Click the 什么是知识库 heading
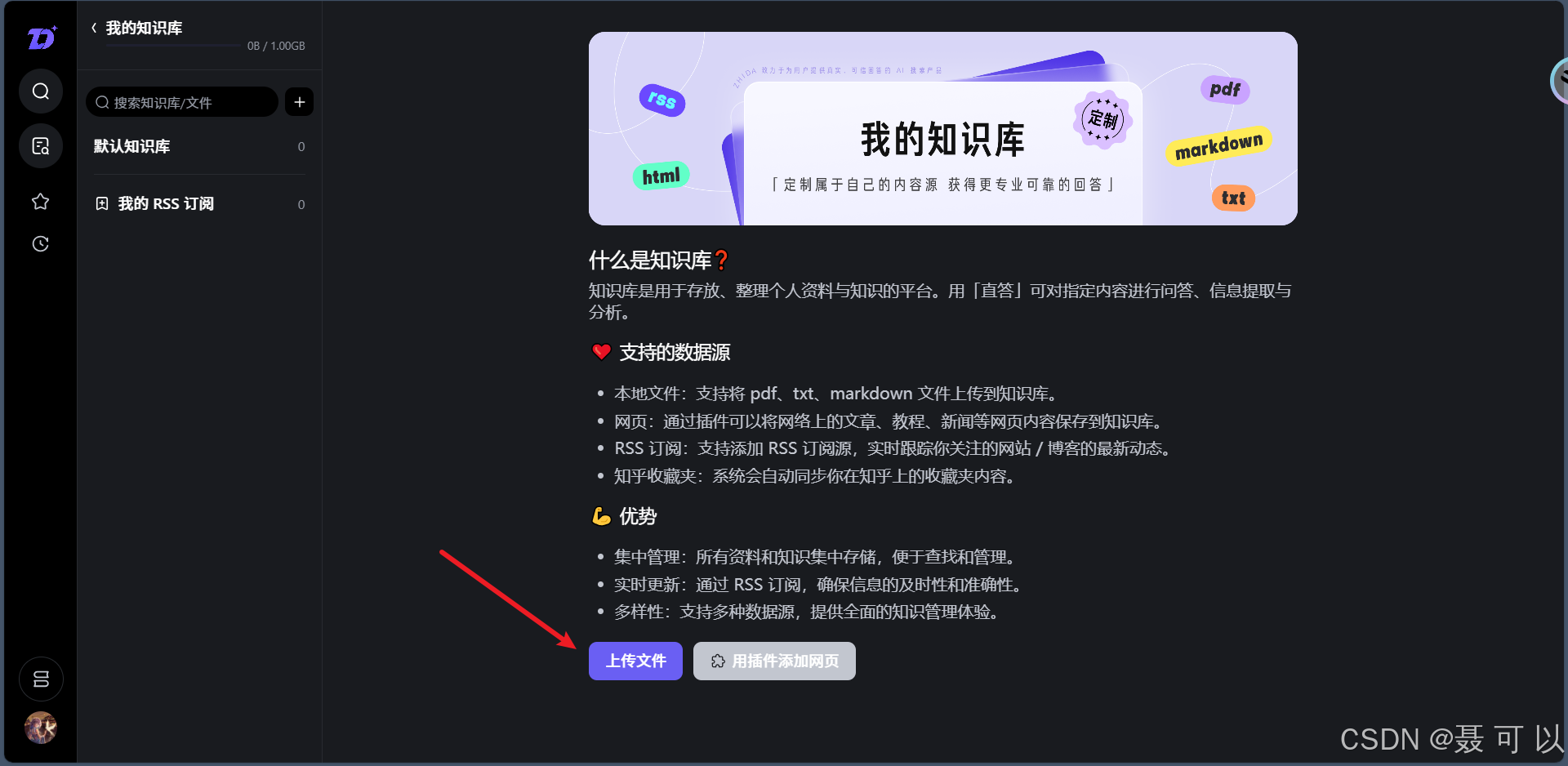Screen dimensions: 1568x766 click(658, 261)
